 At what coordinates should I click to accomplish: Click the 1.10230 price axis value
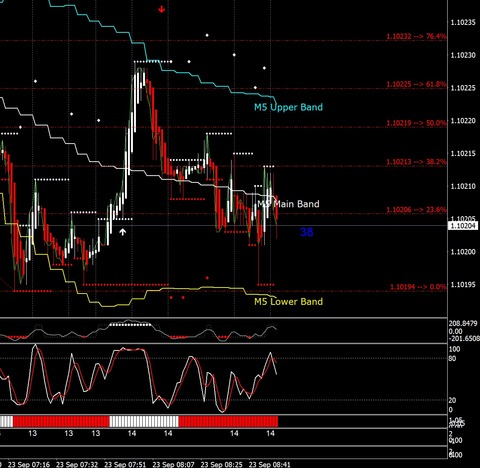pyautogui.click(x=463, y=55)
